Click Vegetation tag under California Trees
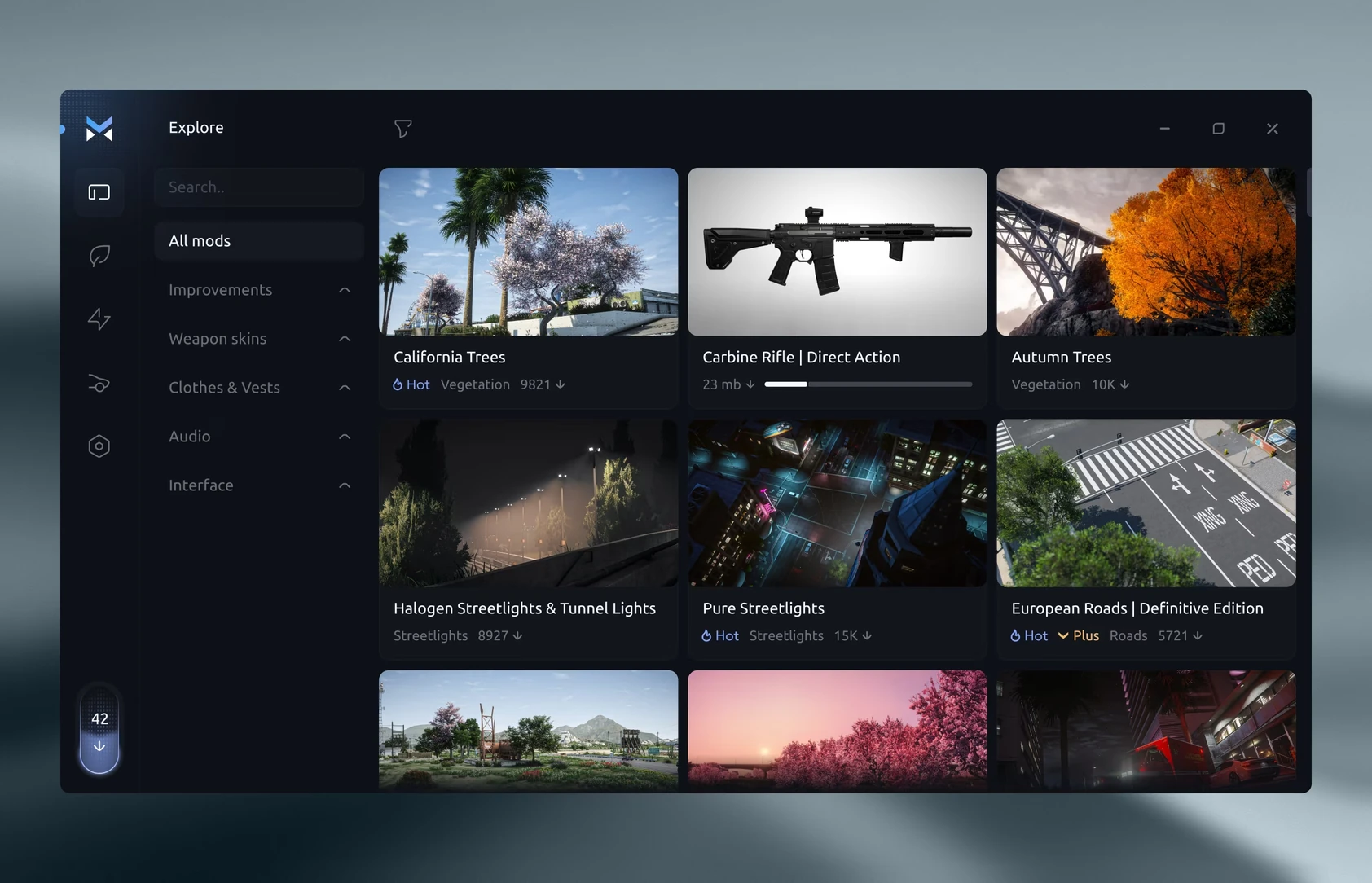Viewport: 1372px width, 883px height. click(475, 384)
